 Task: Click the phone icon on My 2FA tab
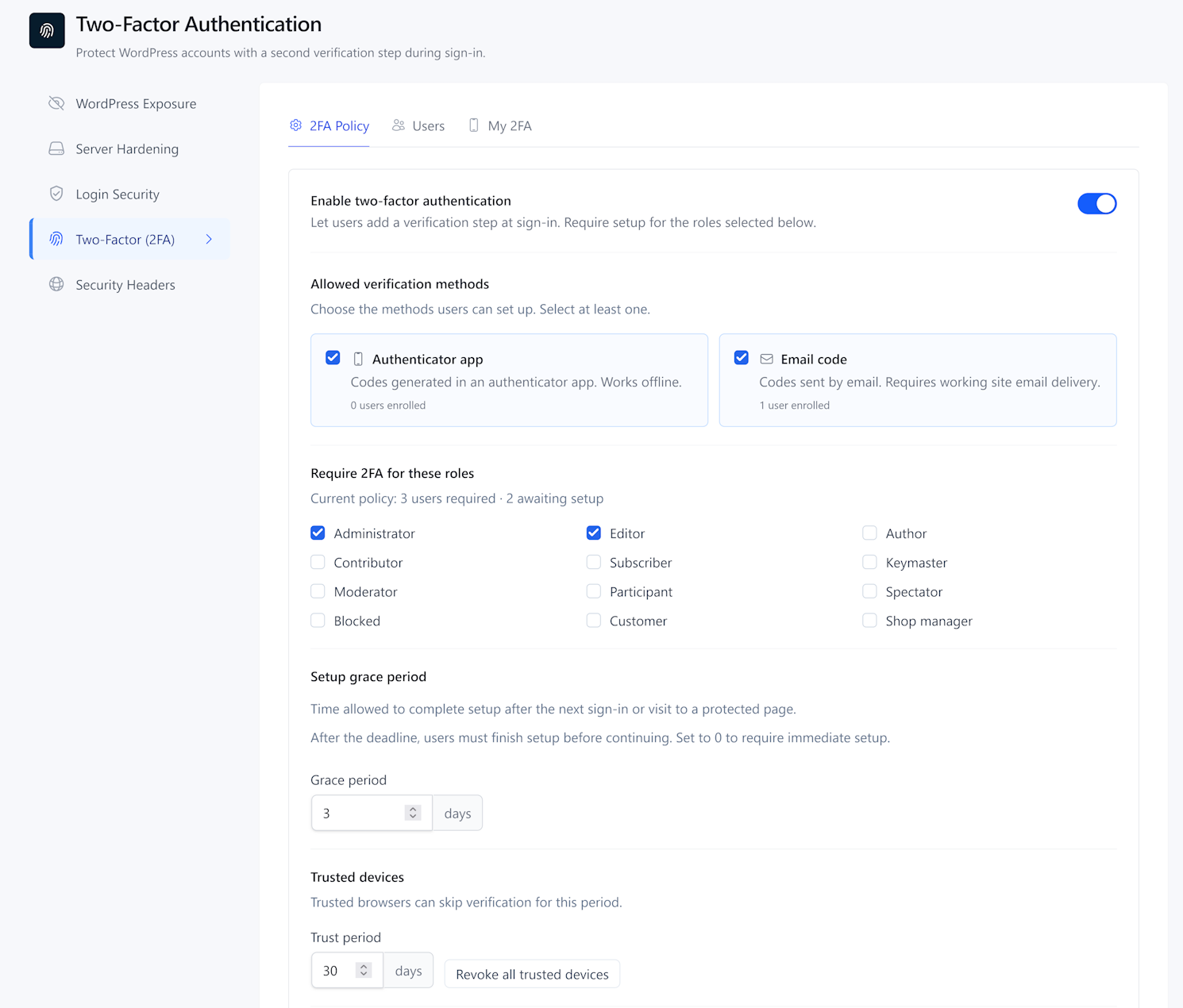click(x=474, y=125)
